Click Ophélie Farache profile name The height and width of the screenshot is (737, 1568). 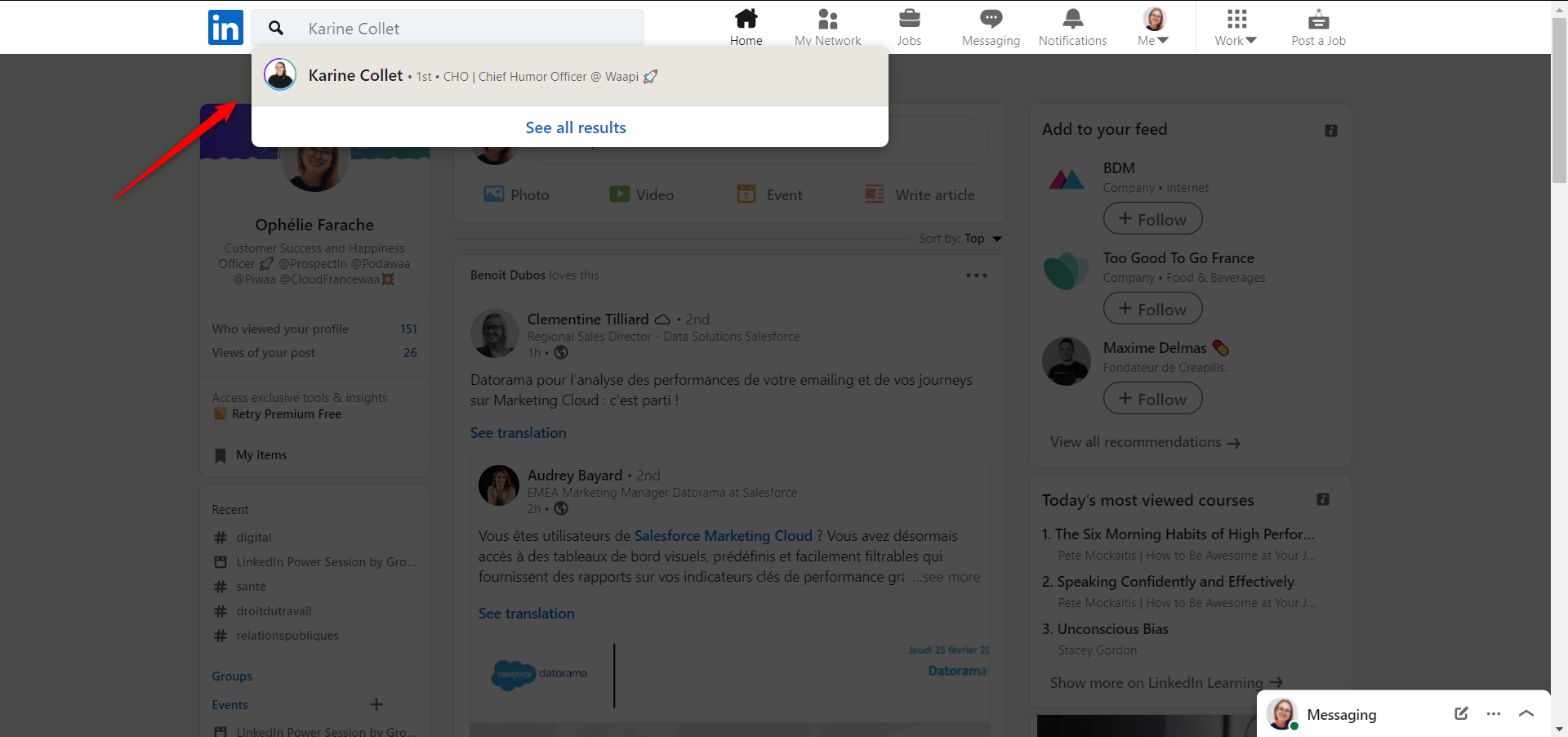(314, 225)
